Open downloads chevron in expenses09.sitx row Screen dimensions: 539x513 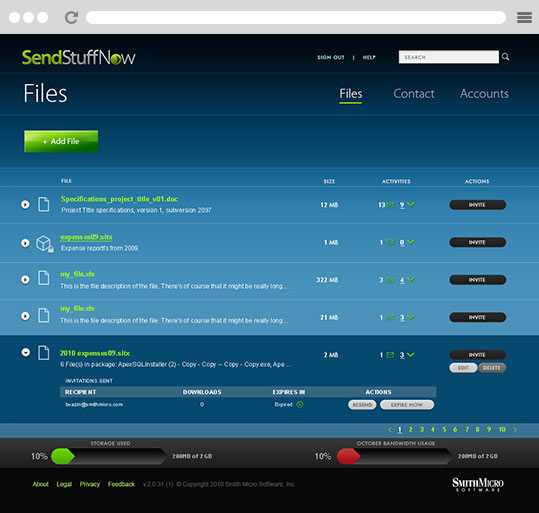coord(410,242)
